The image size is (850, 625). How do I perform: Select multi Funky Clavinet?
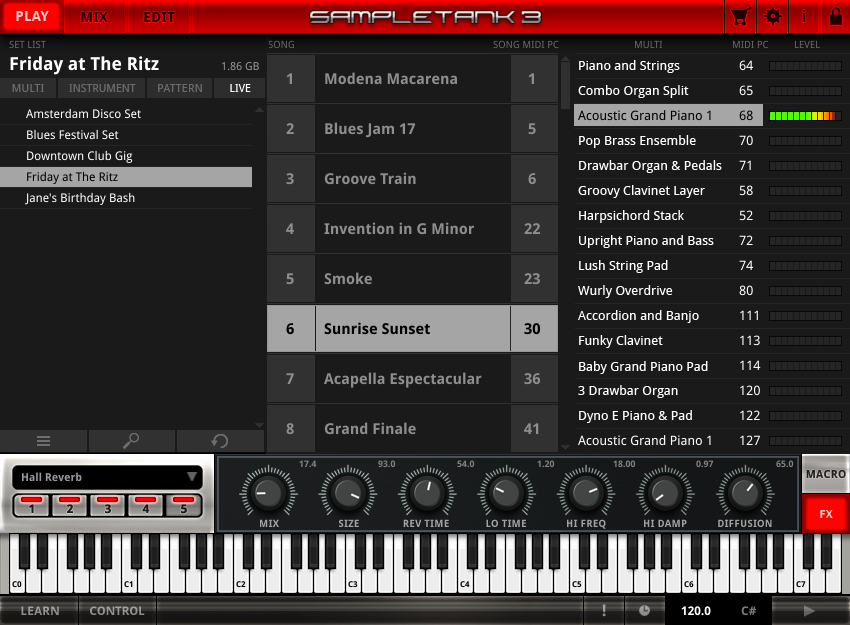click(x=668, y=340)
